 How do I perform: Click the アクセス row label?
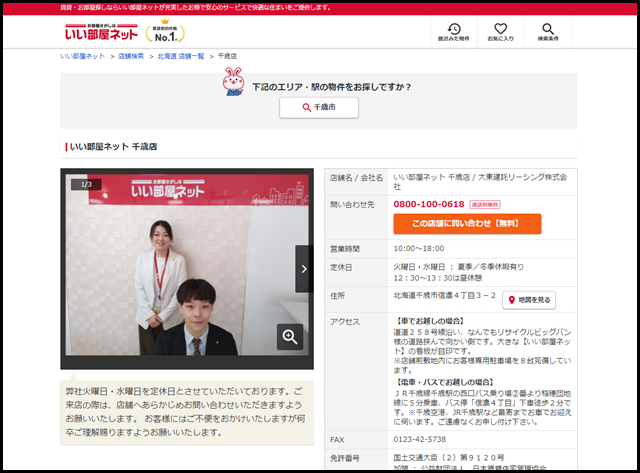[x=345, y=322]
